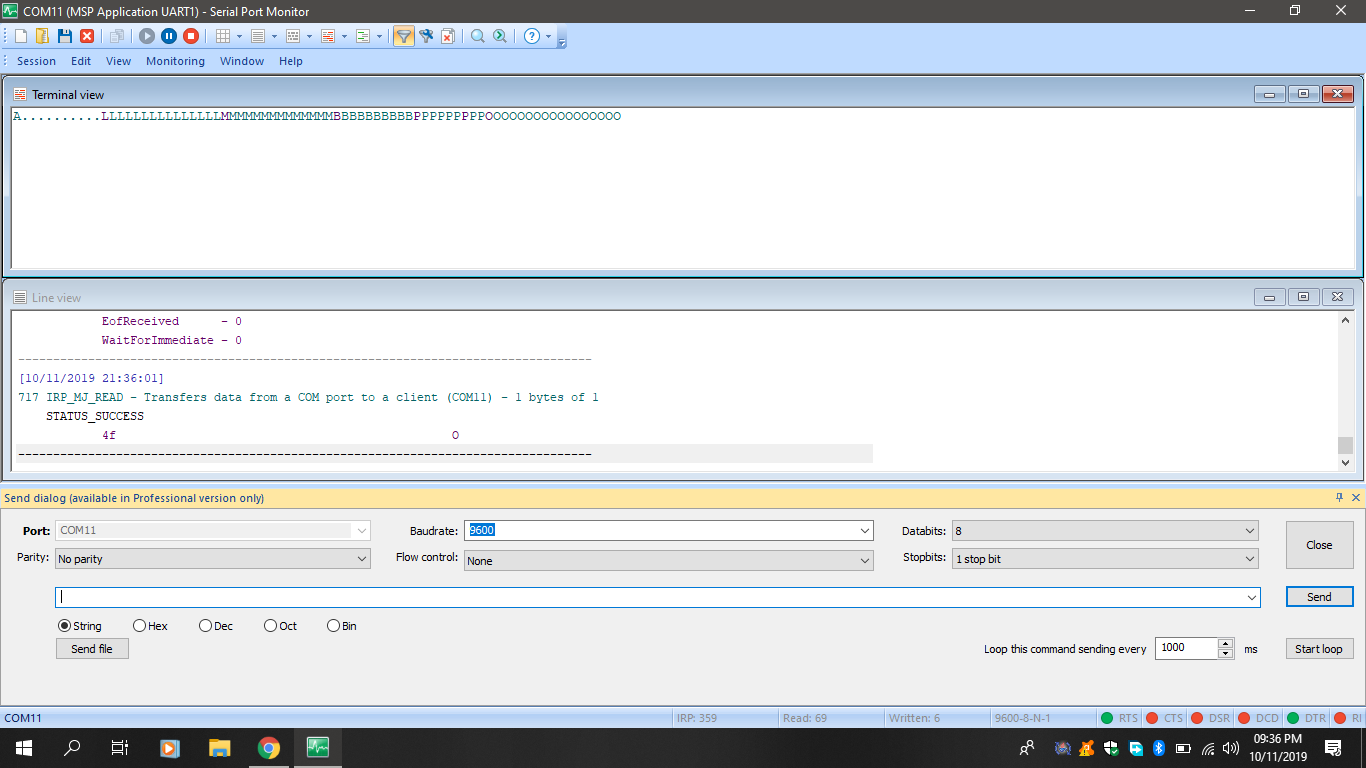Select the Hex radio button

[139, 626]
